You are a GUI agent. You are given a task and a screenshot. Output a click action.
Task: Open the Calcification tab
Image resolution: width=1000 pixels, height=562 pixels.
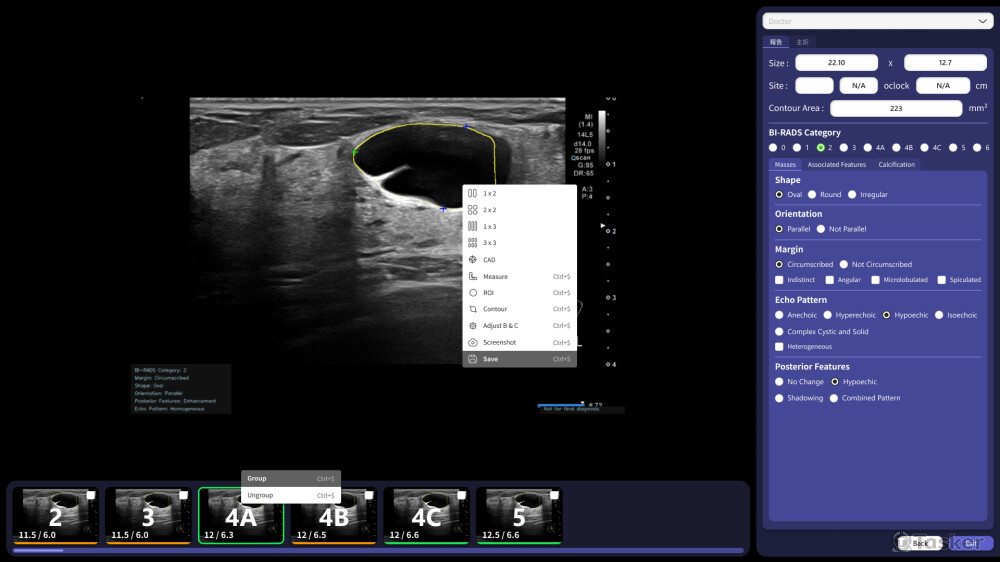click(896, 164)
